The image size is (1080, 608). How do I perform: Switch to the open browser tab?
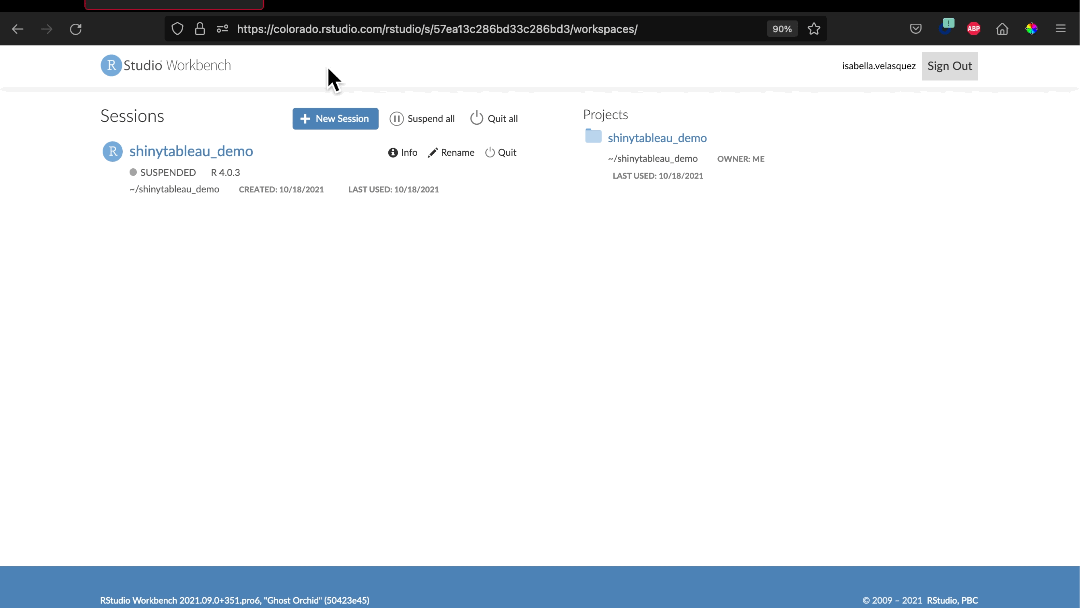click(x=172, y=6)
